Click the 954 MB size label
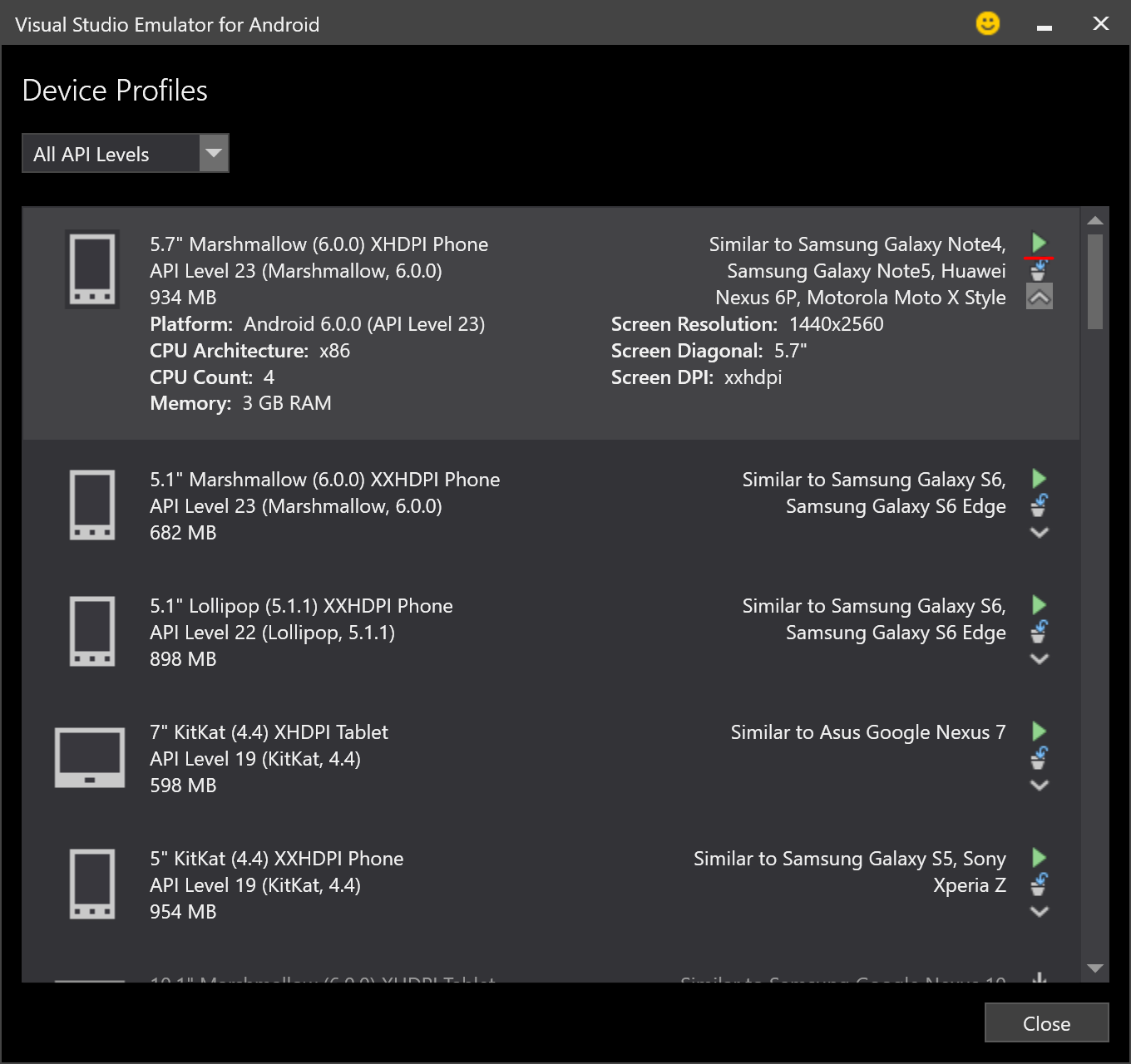1131x1064 pixels. (x=183, y=912)
